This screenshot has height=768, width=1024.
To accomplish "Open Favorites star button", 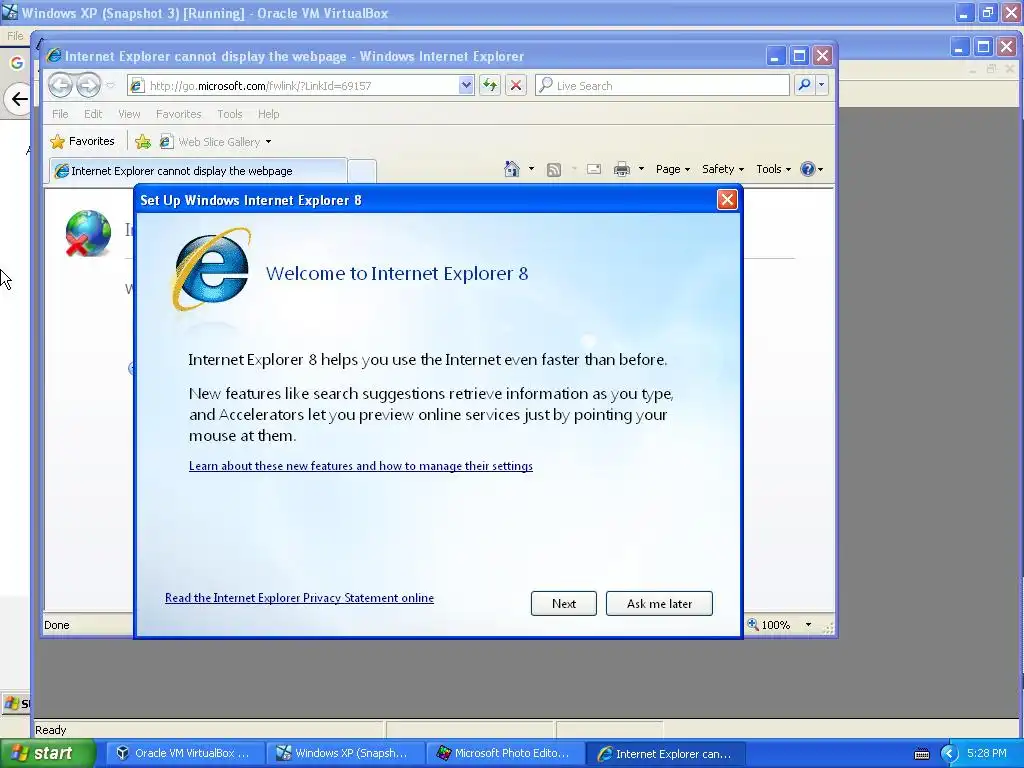I will [x=82, y=141].
